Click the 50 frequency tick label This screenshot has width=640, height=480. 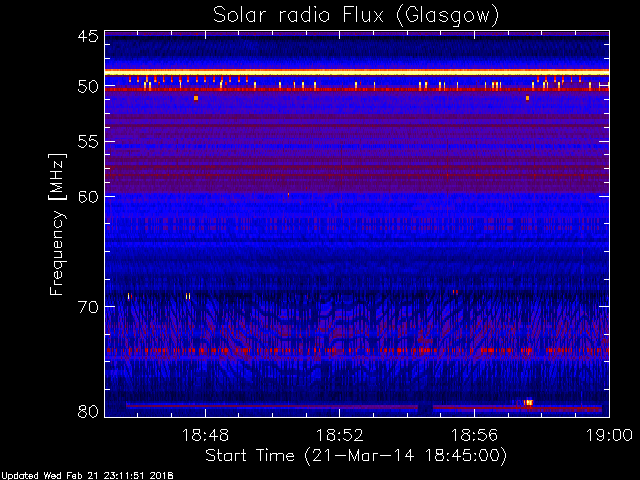88,87
